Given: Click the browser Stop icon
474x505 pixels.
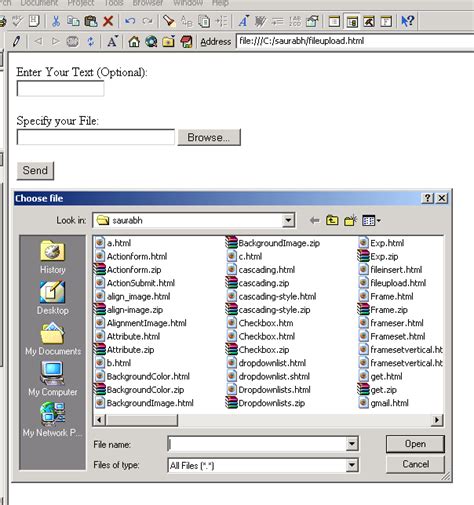Looking at the screenshot, I should pyautogui.click(x=73, y=42).
